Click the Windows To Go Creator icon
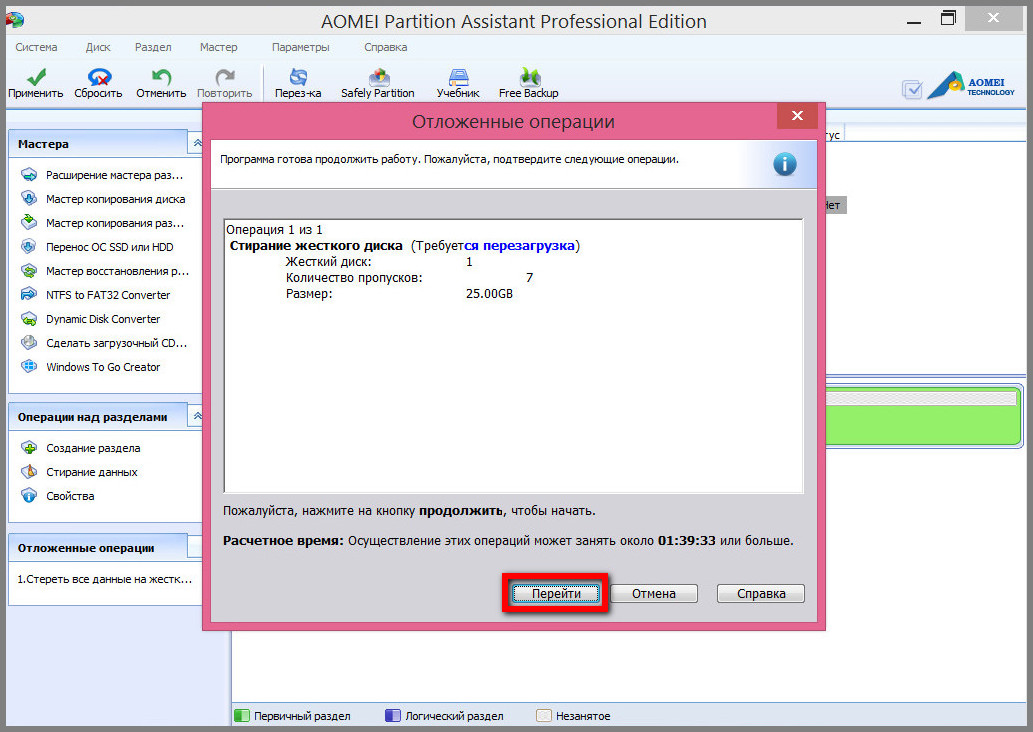 tap(29, 366)
